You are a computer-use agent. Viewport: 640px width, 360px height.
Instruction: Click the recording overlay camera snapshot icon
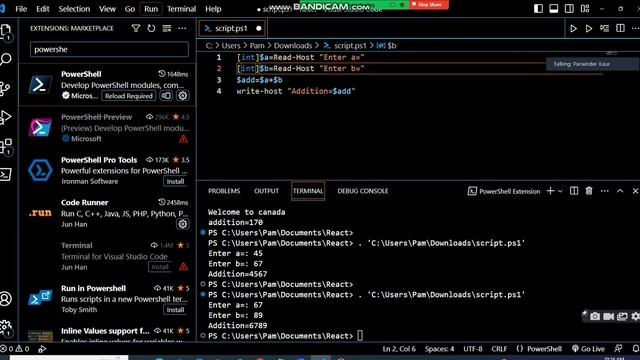(595, 316)
